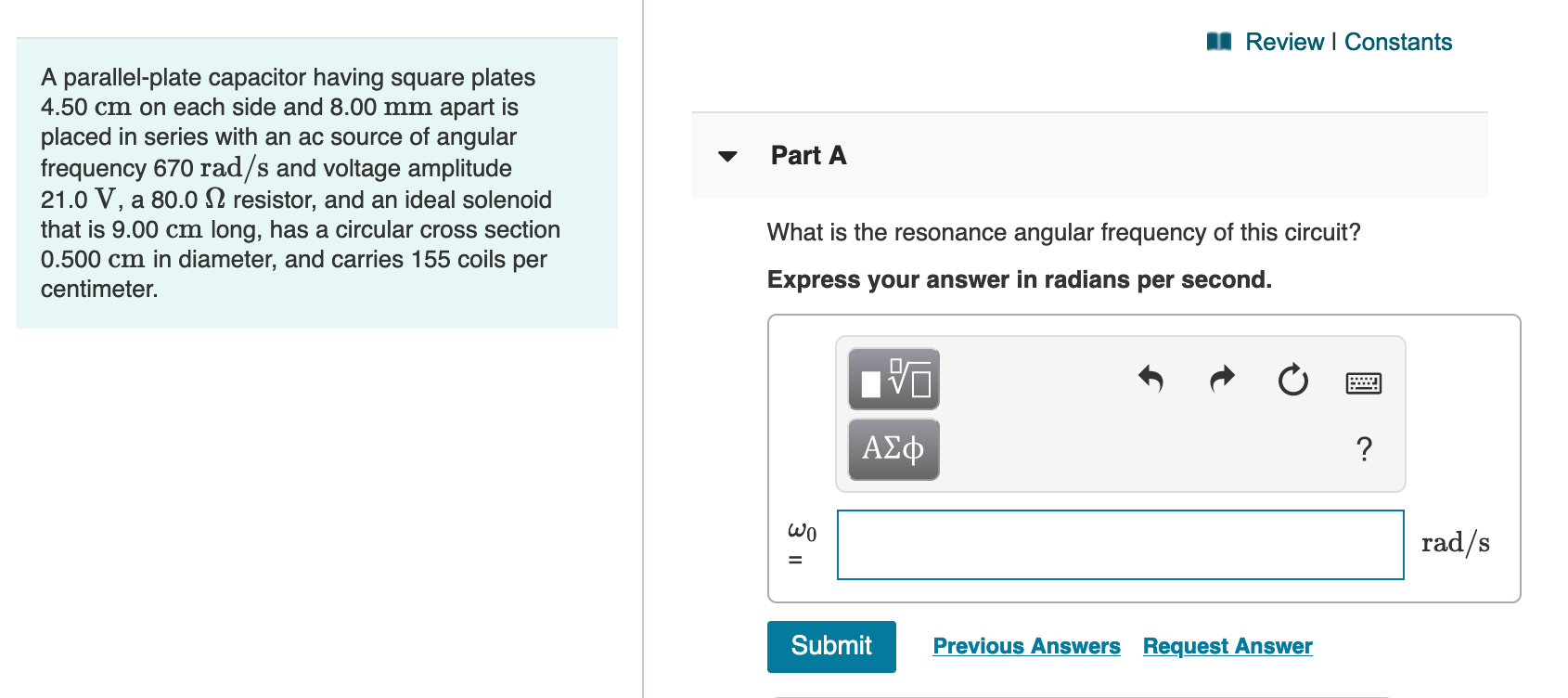Image resolution: width=1568 pixels, height=698 pixels.
Task: Collapse Part A using its disclosure triangle
Action: pyautogui.click(x=727, y=157)
